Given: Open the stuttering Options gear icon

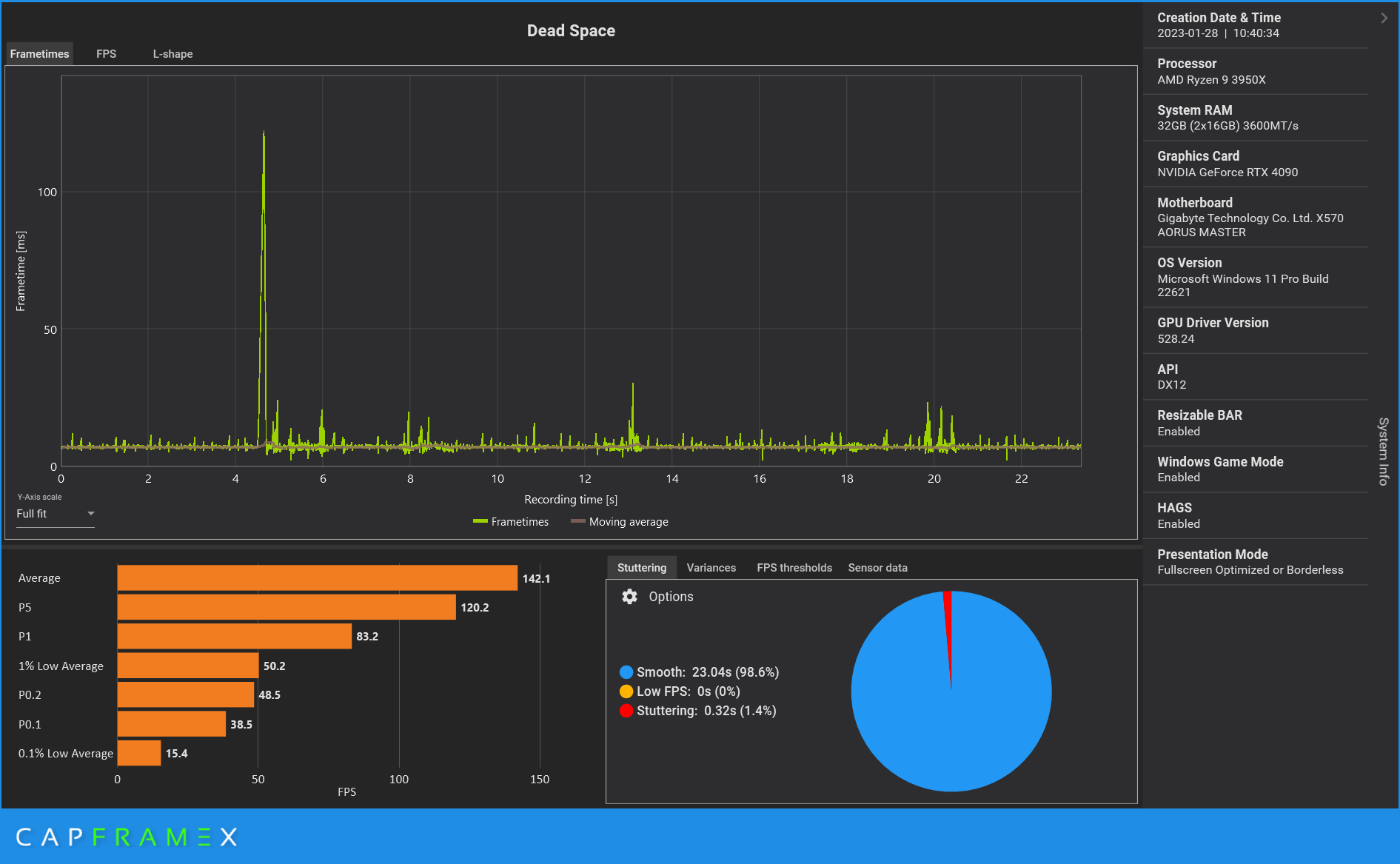Looking at the screenshot, I should click(x=629, y=597).
